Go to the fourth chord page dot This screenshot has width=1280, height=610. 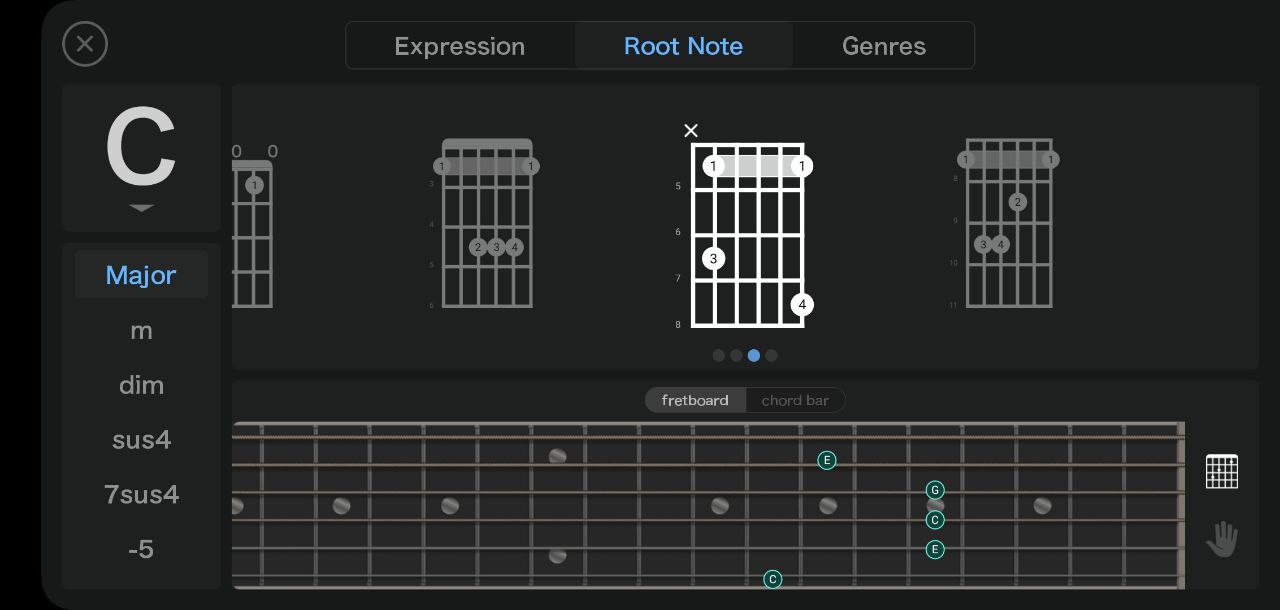coord(771,355)
